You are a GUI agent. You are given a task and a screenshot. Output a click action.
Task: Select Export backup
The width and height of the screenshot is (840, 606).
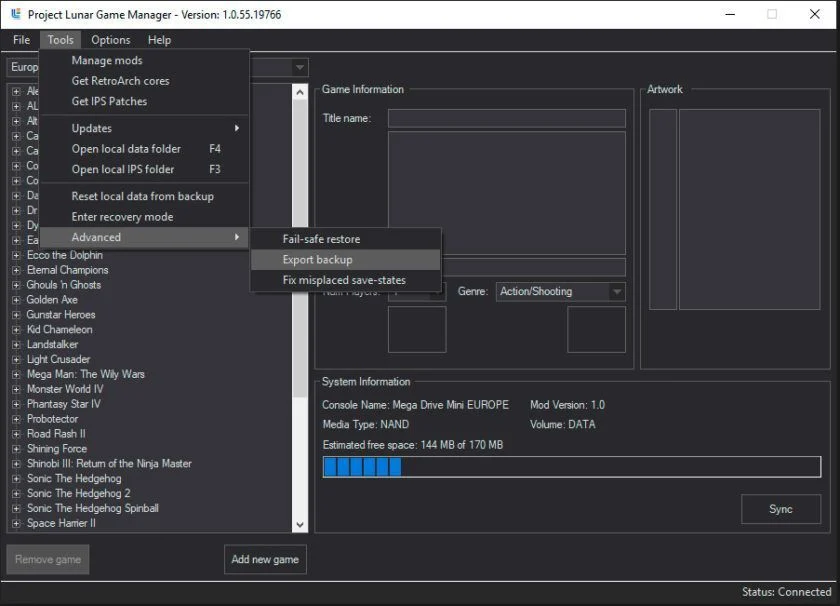click(x=346, y=260)
